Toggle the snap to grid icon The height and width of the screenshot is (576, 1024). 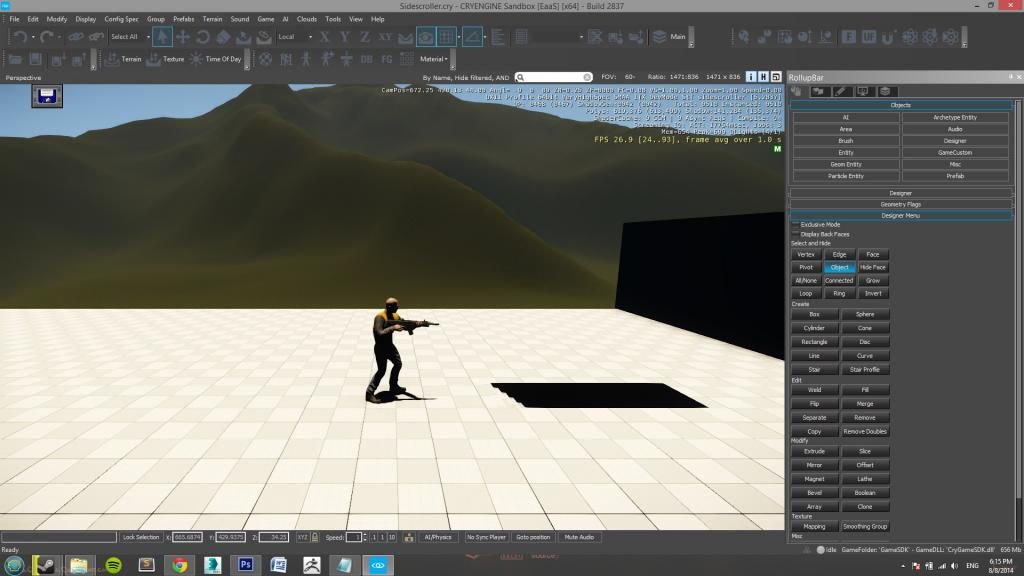point(447,37)
